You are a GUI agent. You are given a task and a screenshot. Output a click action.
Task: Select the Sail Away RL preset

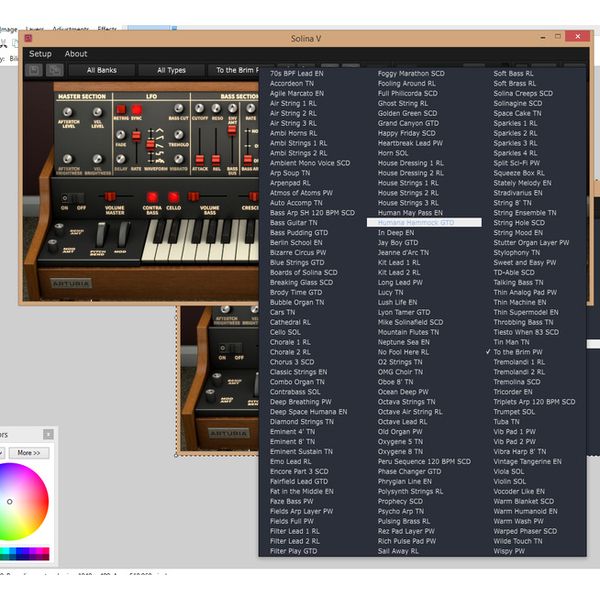tap(398, 551)
